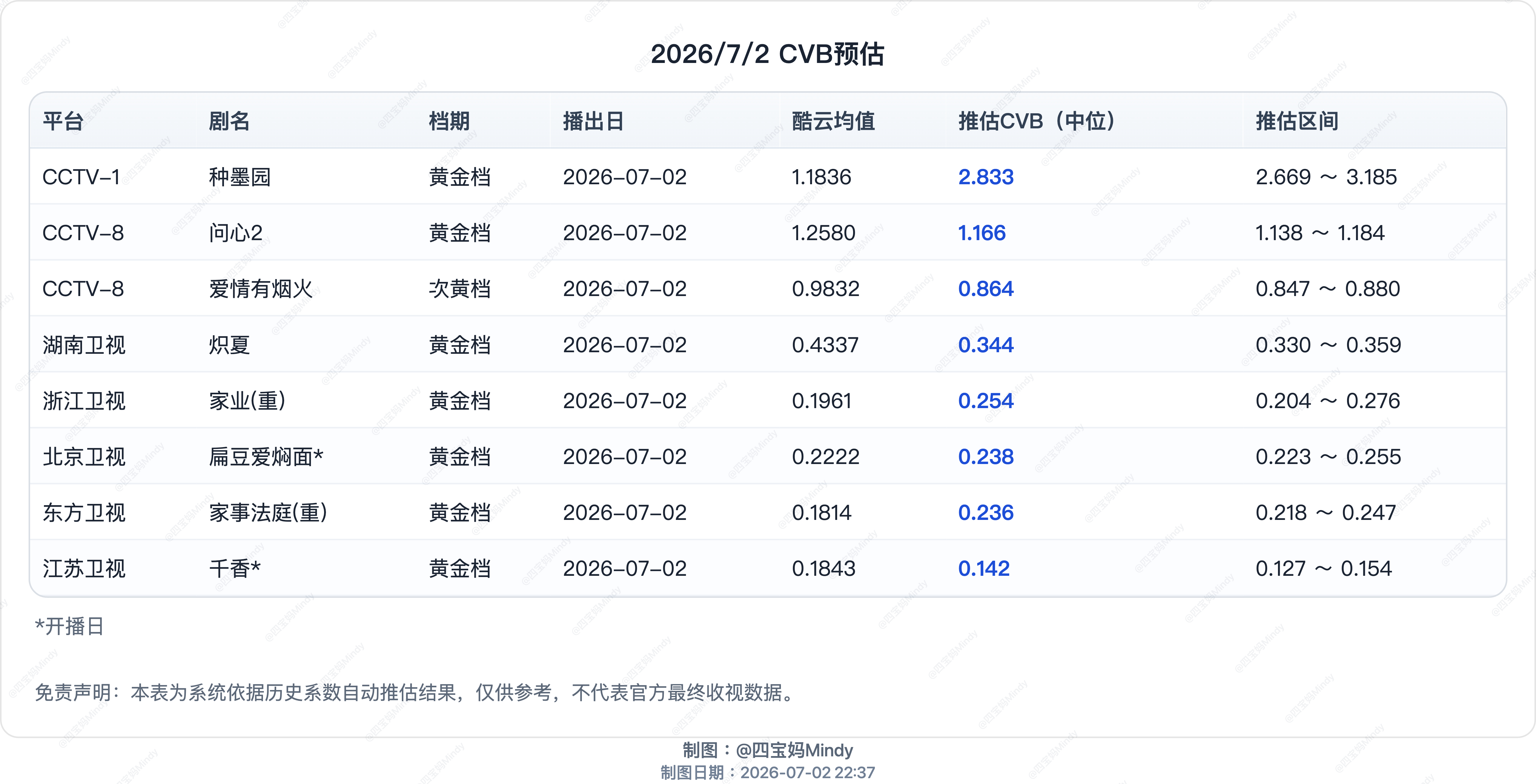Click the estimated CVB value 0.142
The height and width of the screenshot is (784, 1536).
click(984, 569)
